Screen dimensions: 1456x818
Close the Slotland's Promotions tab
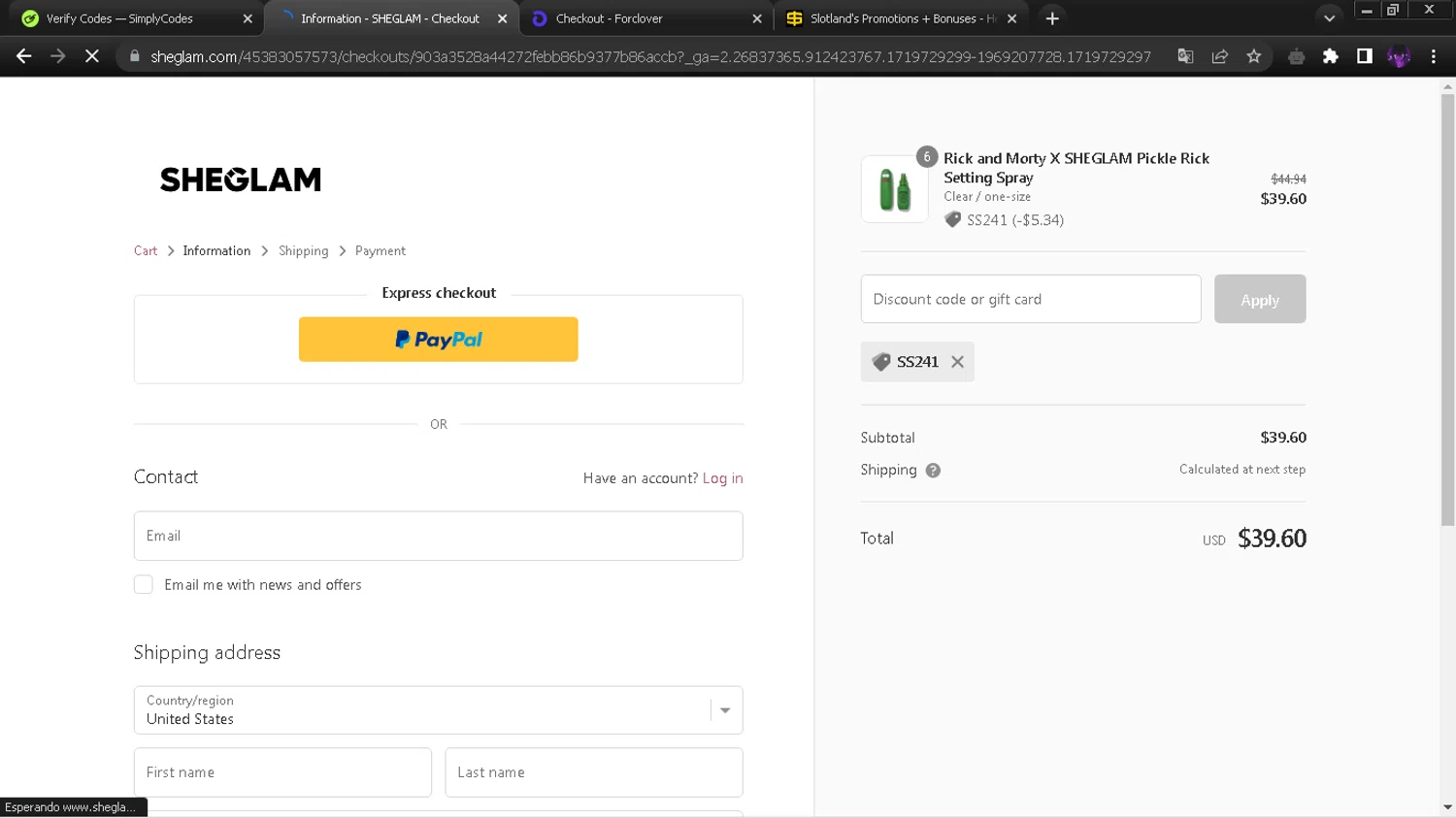click(1011, 18)
